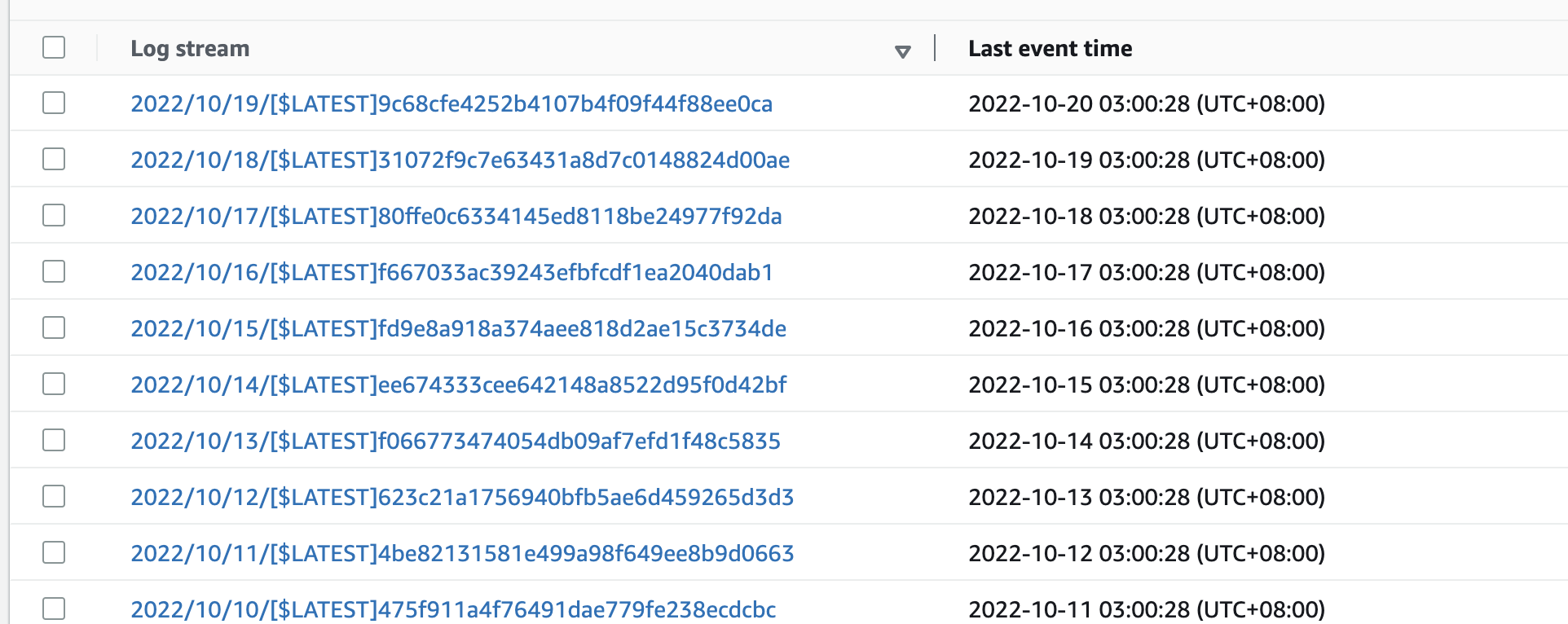The height and width of the screenshot is (624, 1568).
Task: Enable checkbox for 2022/10/14 log stream
Action: (54, 384)
